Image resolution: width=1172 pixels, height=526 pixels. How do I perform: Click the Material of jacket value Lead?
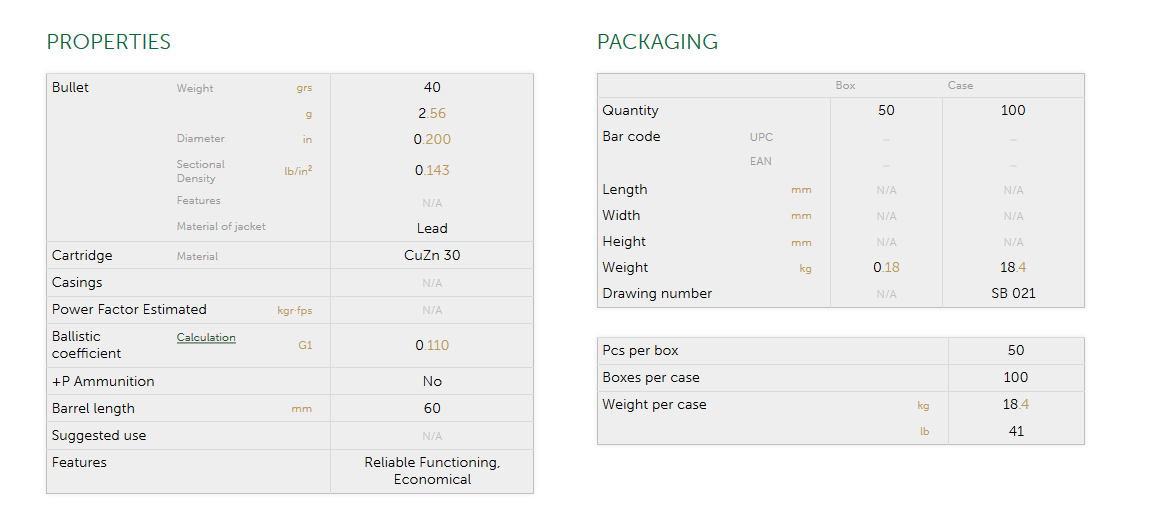432,228
